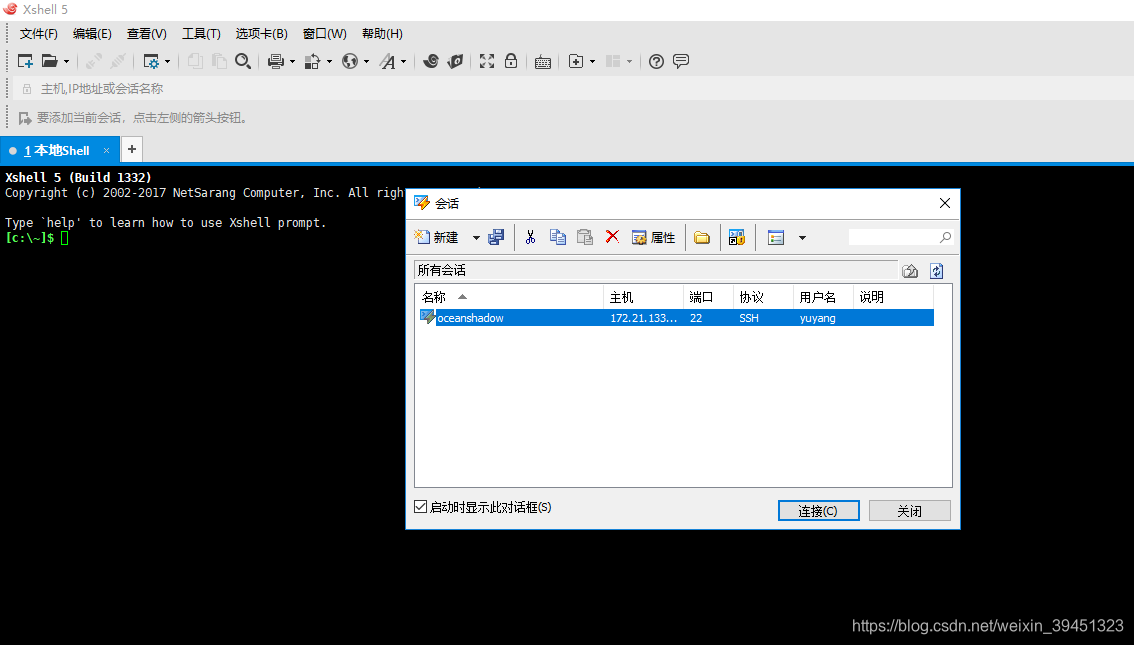Viewport: 1134px width, 645px height.
Task: Sort by the 名称 column header
Action: point(509,297)
